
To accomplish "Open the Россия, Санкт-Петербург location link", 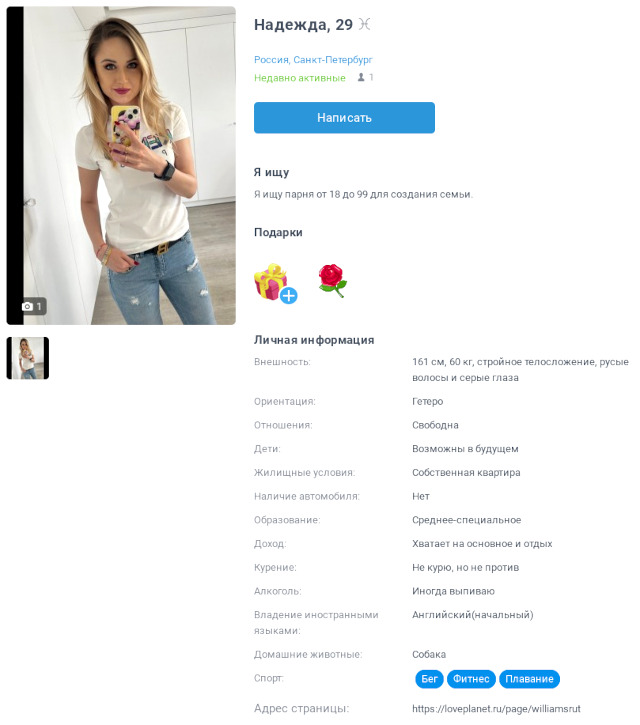I will click(x=313, y=60).
